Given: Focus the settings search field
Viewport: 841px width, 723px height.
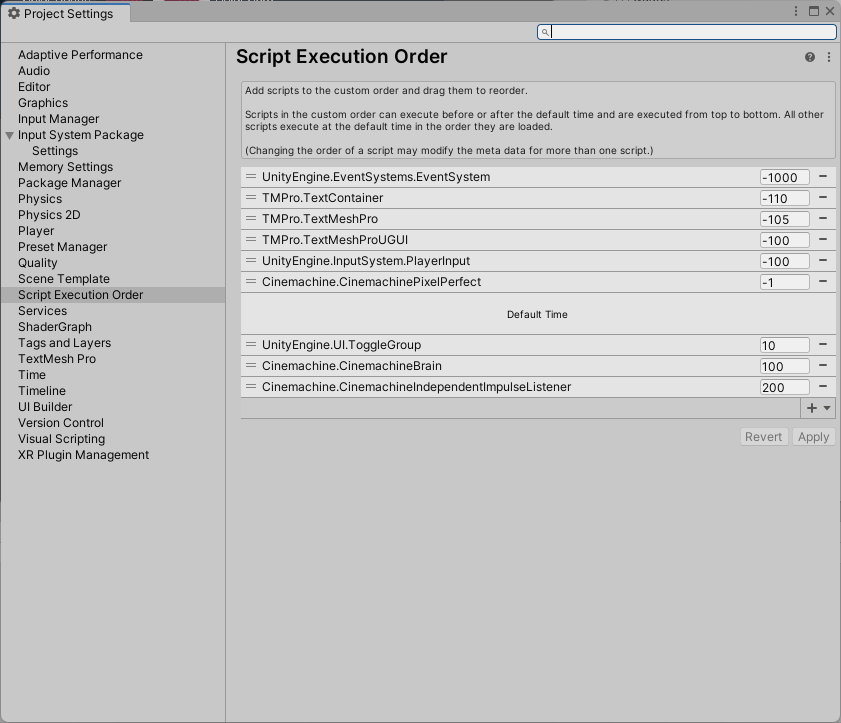Looking at the screenshot, I should 687,32.
